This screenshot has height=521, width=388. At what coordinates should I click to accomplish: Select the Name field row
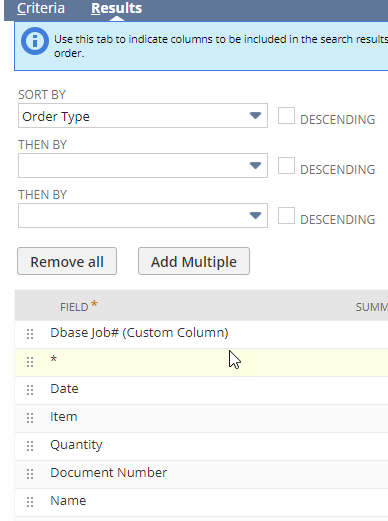[201, 502]
